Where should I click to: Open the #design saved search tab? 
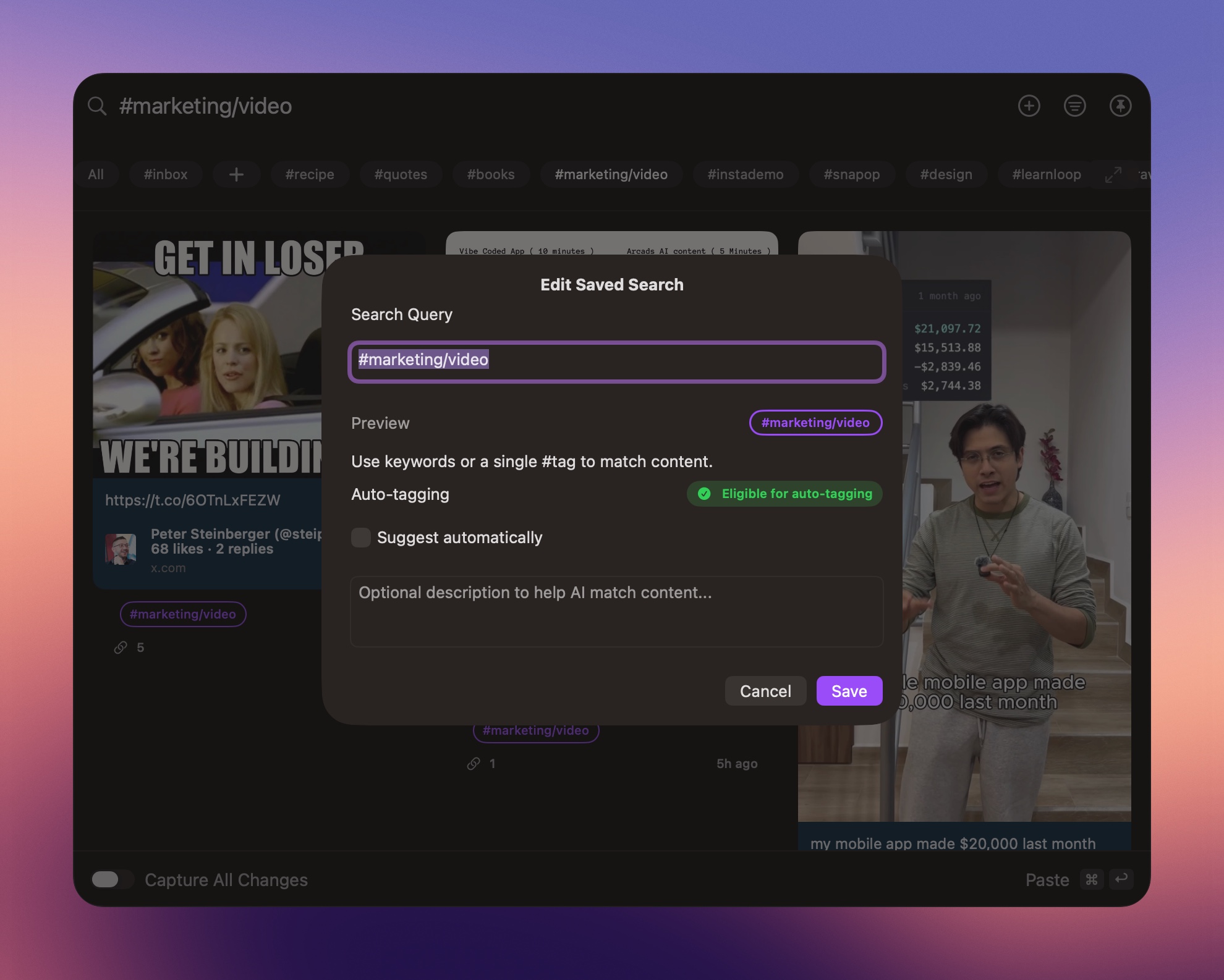click(946, 174)
